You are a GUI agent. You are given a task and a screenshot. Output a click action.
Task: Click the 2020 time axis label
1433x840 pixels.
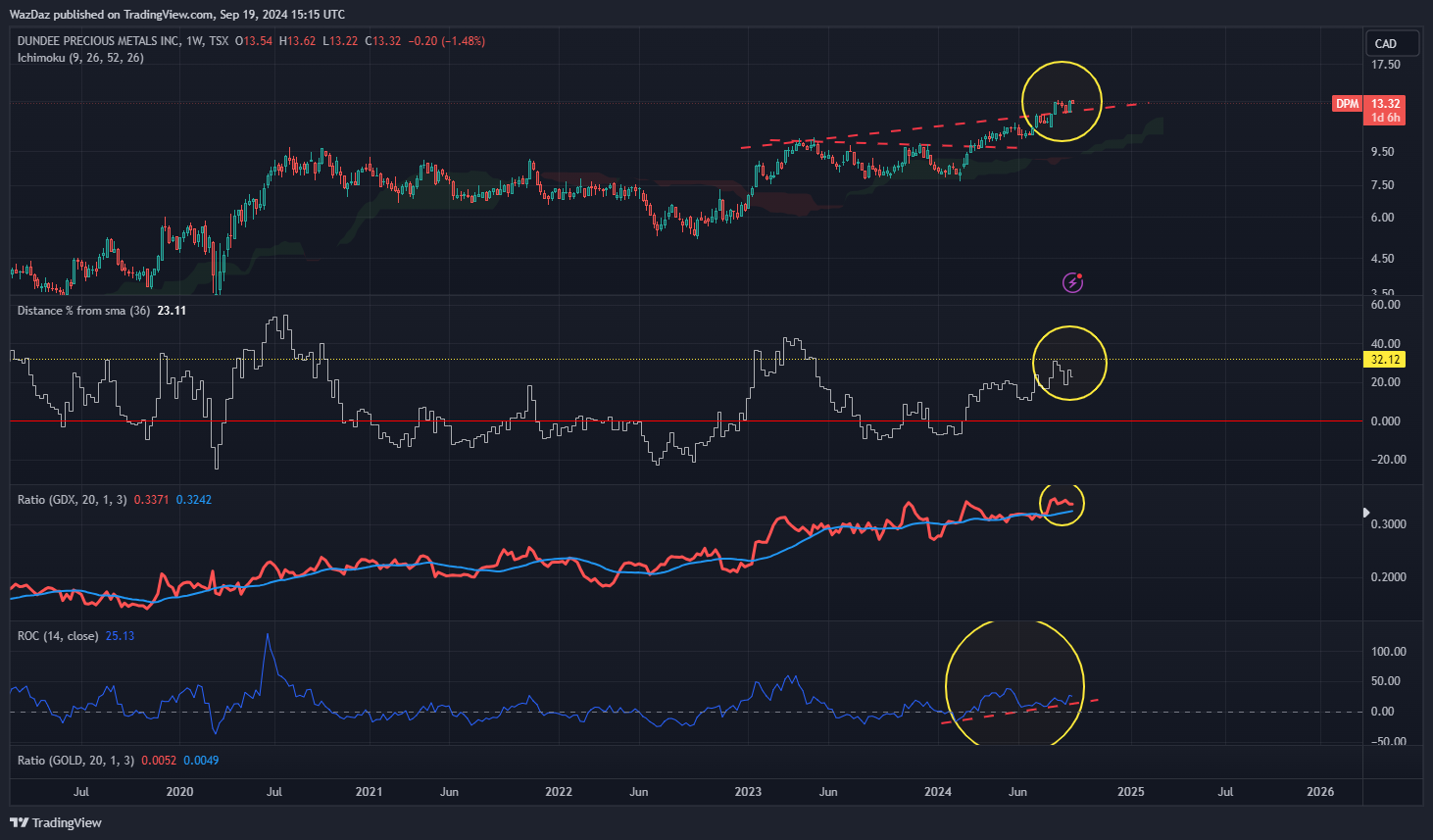pyautogui.click(x=179, y=792)
